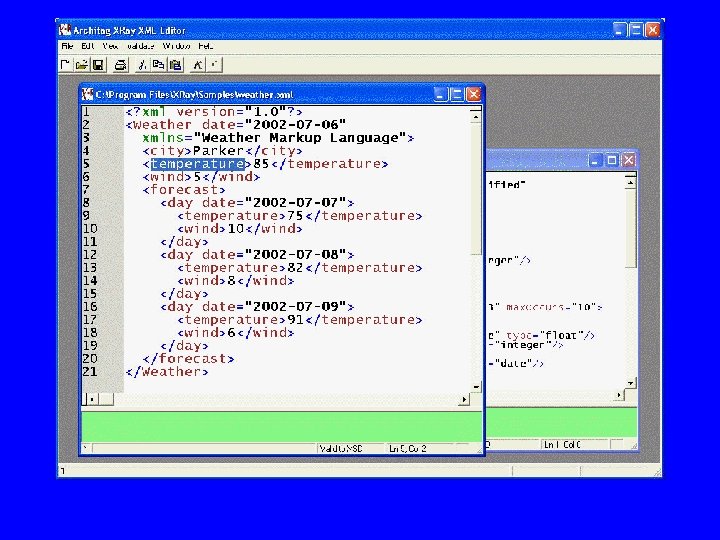
Task: Click the day date "2002-07-09" on line 16
Action: pyautogui.click(x=295, y=306)
